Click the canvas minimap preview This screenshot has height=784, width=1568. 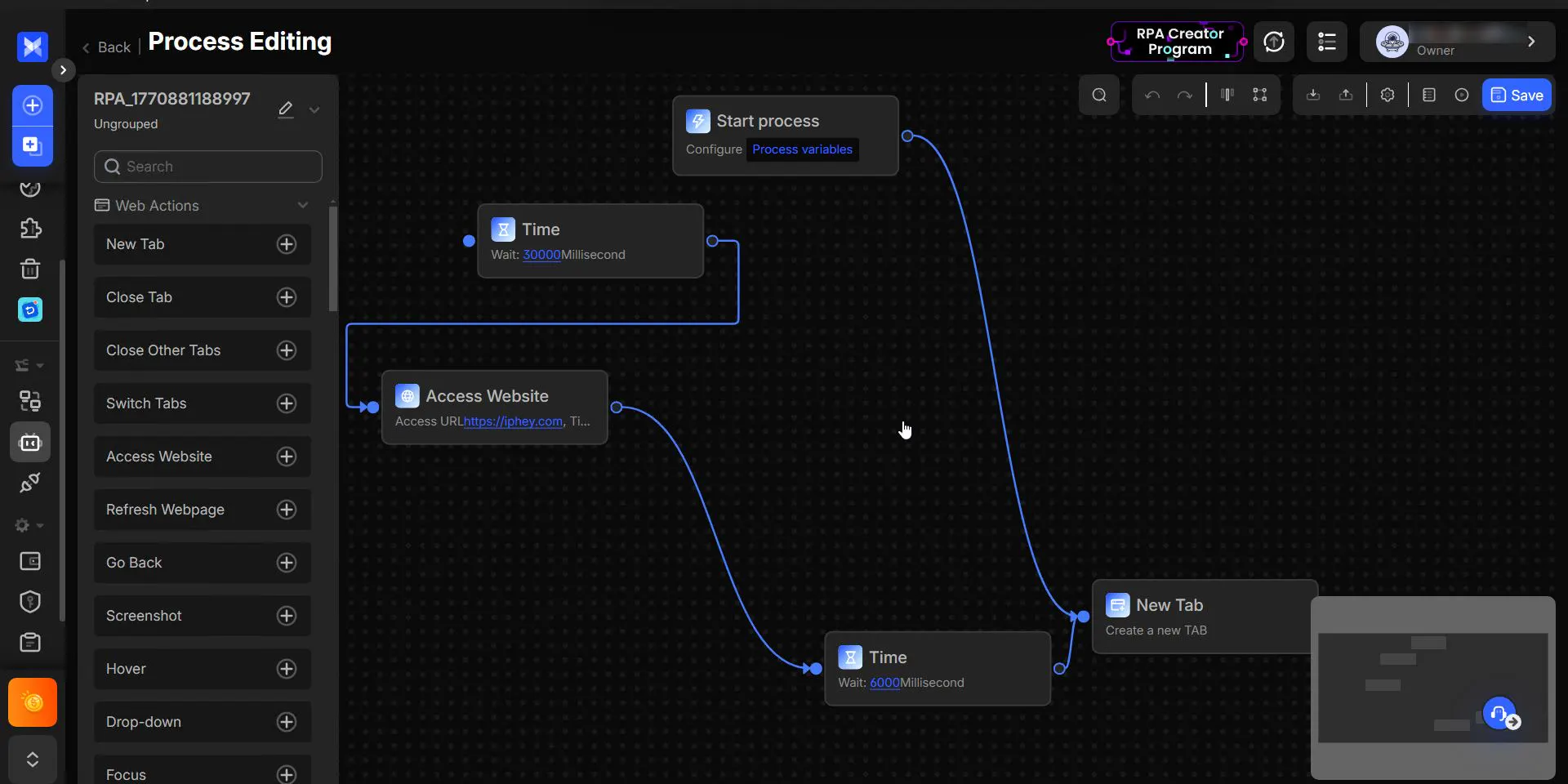coord(1432,688)
